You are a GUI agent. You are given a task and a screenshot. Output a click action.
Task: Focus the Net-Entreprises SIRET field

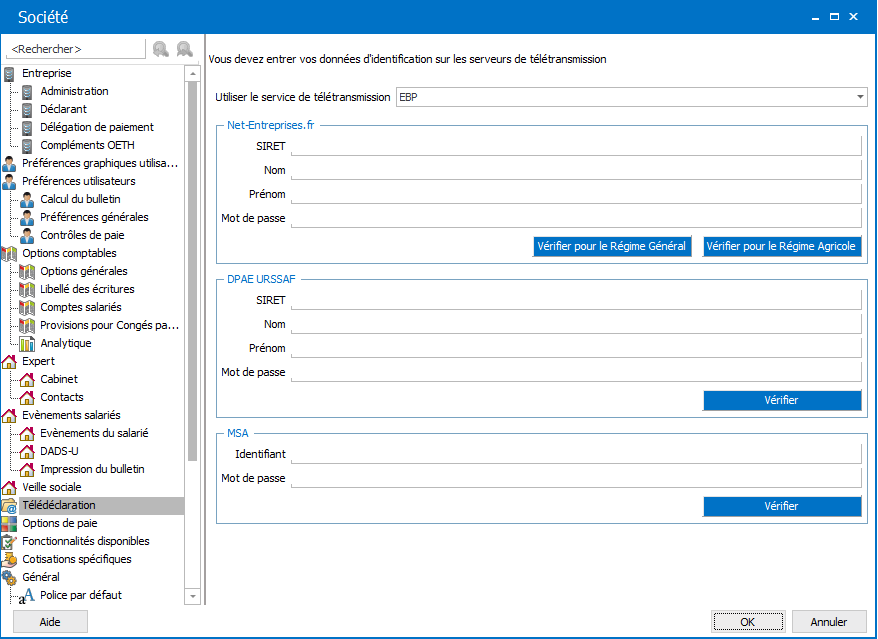[x=576, y=146]
